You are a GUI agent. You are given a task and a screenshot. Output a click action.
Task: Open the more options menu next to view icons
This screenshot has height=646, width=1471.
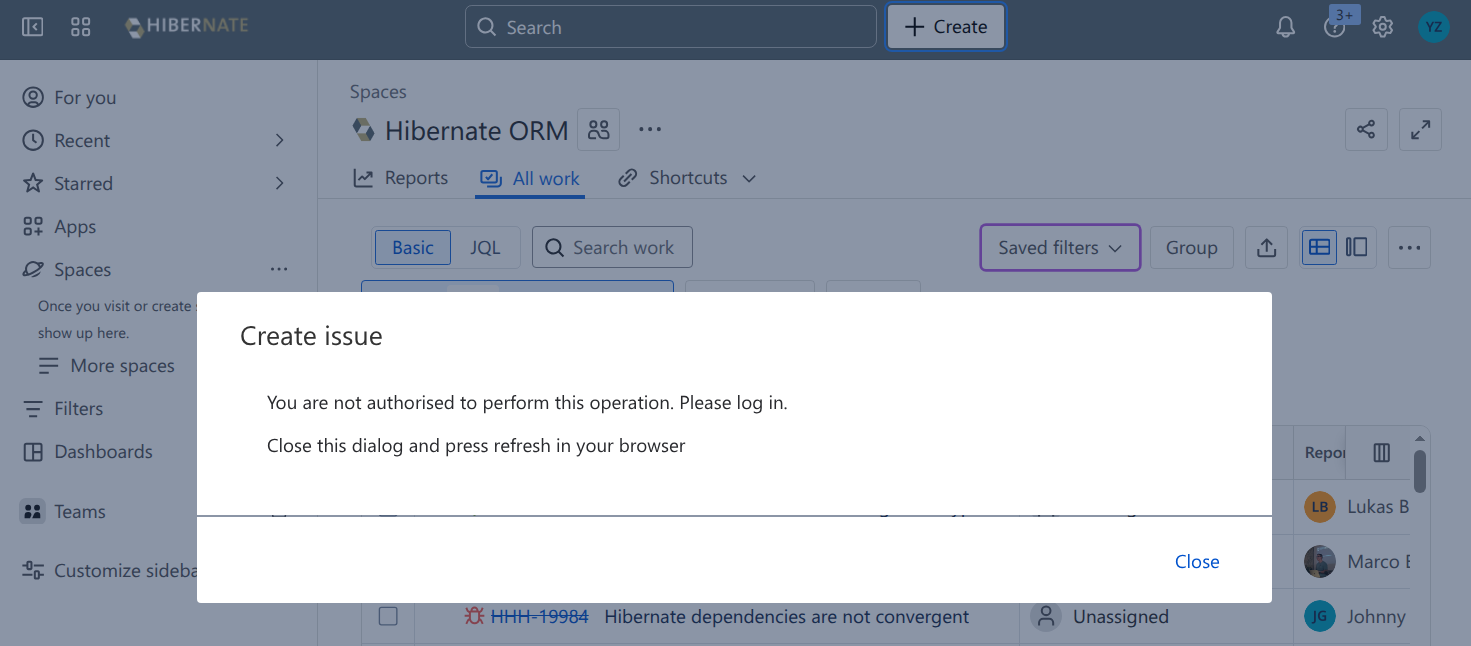(x=1409, y=248)
